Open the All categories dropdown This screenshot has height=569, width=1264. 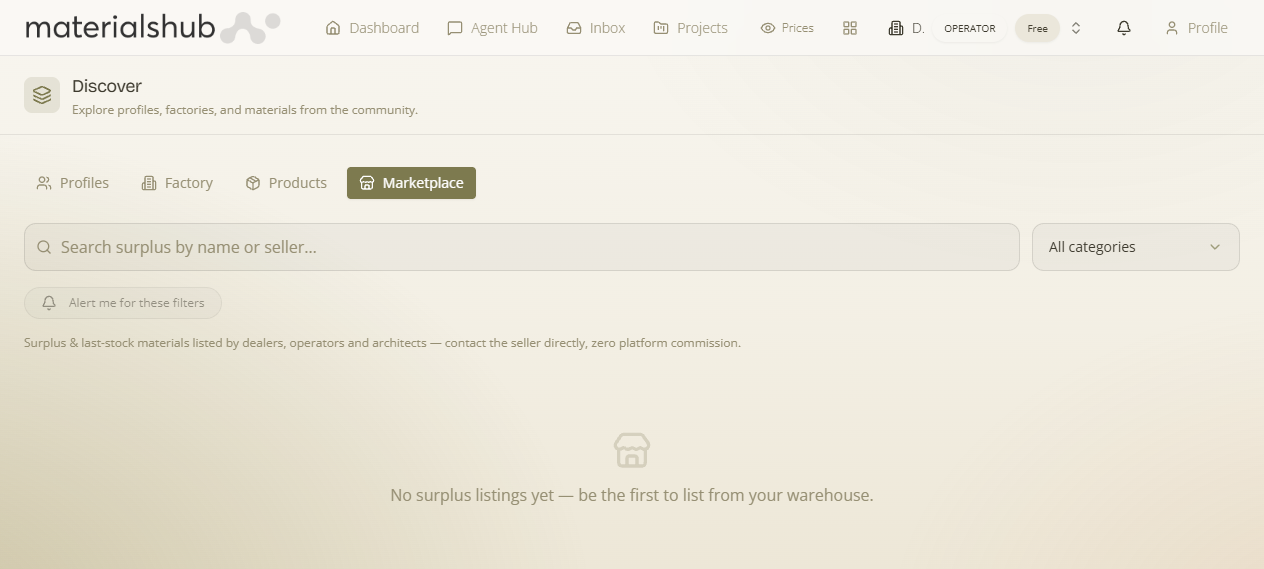1136,247
